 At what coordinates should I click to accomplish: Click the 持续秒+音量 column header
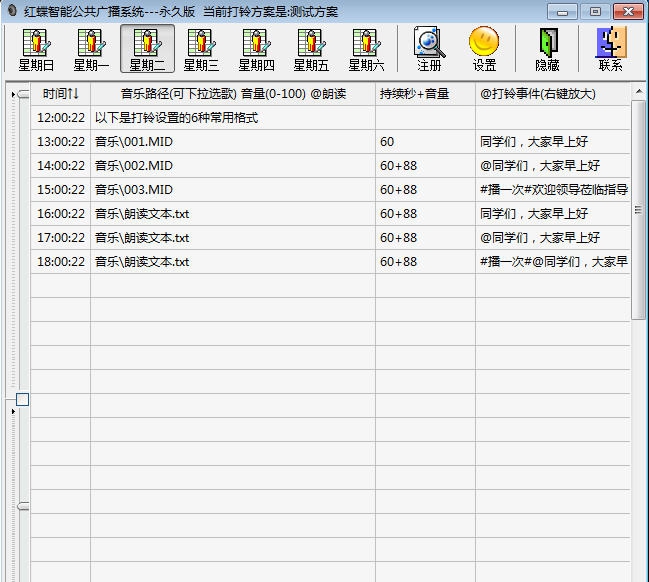pyautogui.click(x=425, y=94)
